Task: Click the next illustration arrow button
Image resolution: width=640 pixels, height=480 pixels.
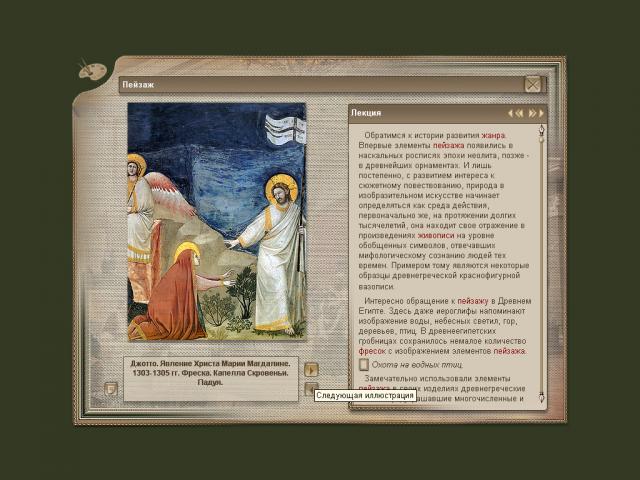Action: (311, 369)
